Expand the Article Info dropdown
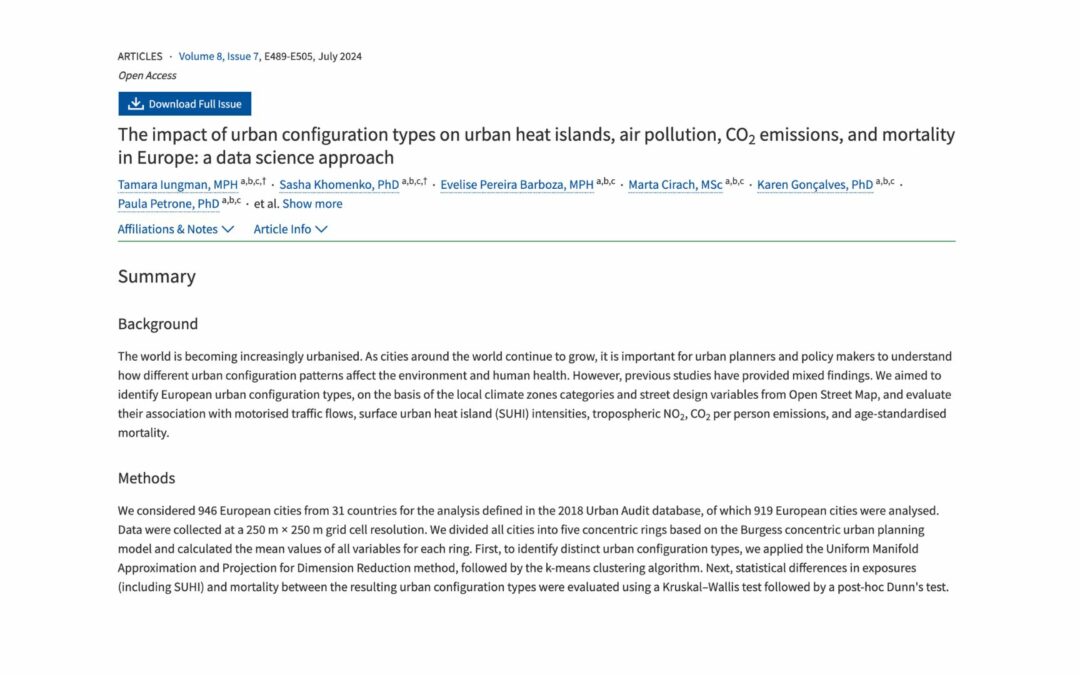 [290, 229]
